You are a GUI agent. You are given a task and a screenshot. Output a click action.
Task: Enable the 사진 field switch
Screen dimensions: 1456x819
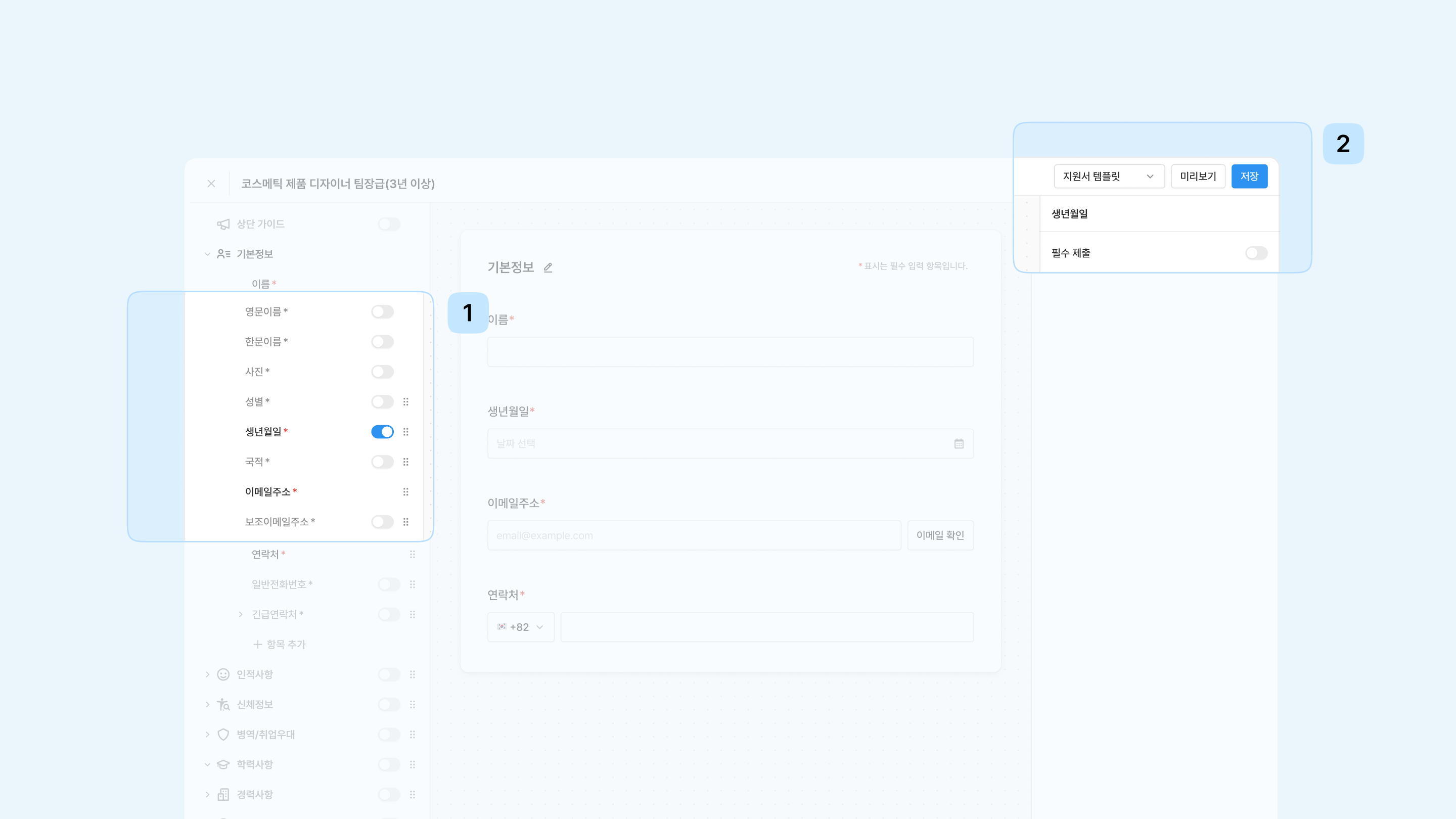tap(383, 372)
